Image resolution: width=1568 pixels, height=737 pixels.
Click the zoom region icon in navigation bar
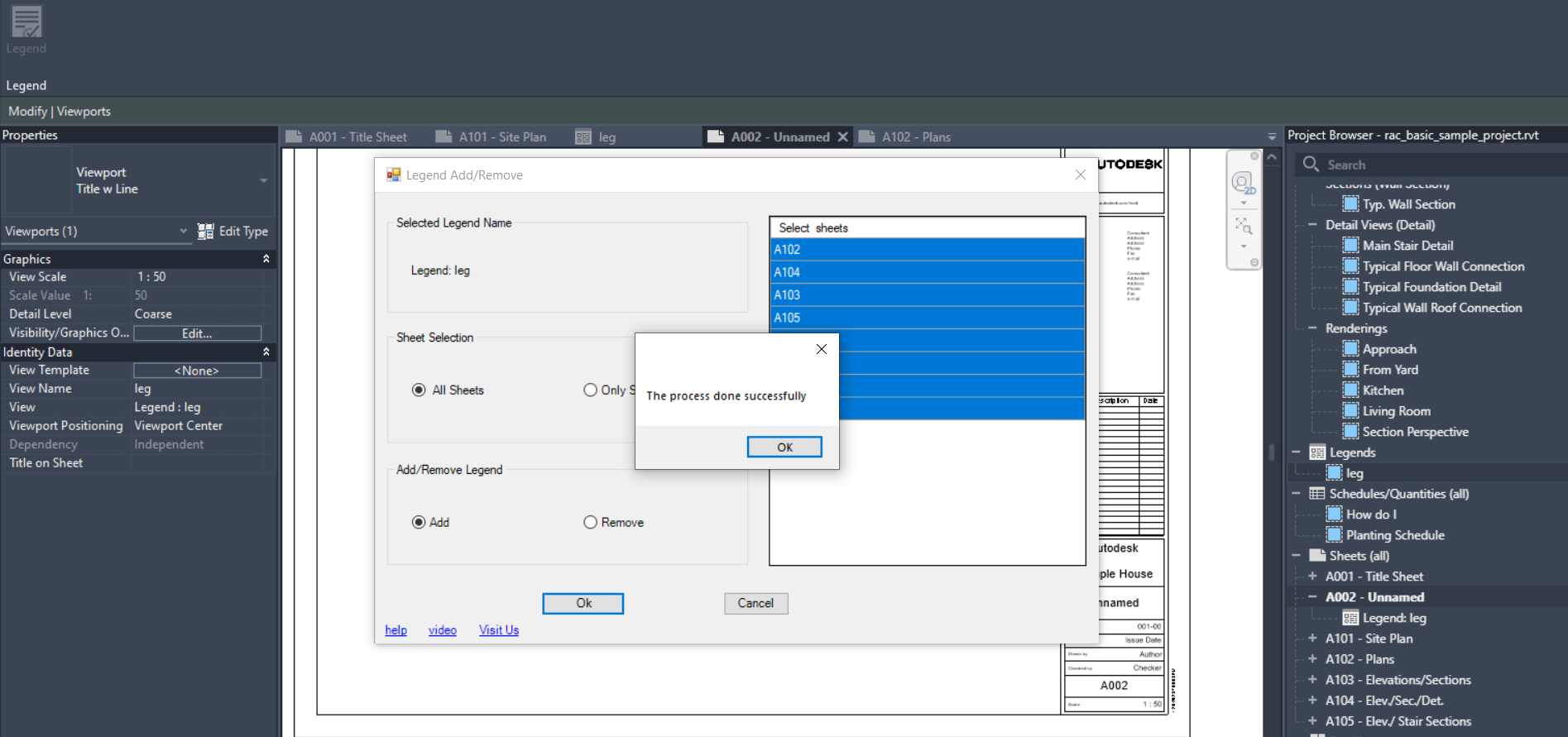point(1243,226)
